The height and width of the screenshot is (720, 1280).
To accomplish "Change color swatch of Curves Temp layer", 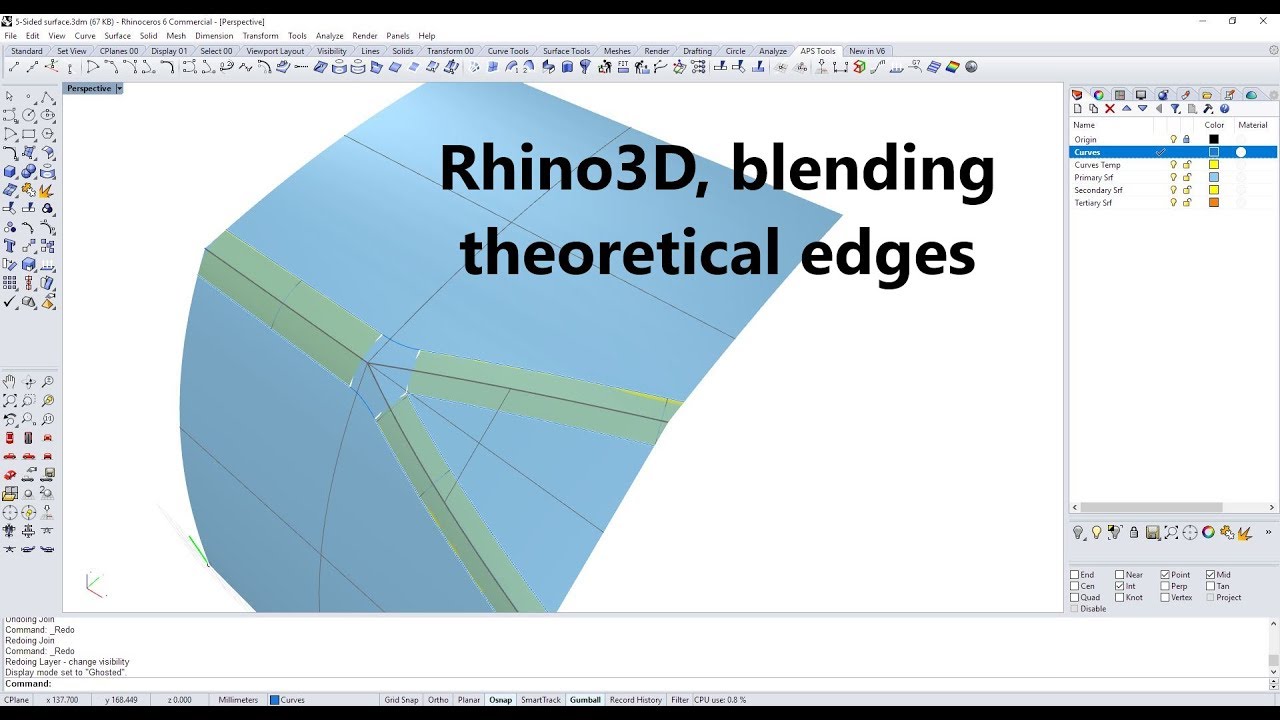I will pos(1214,165).
